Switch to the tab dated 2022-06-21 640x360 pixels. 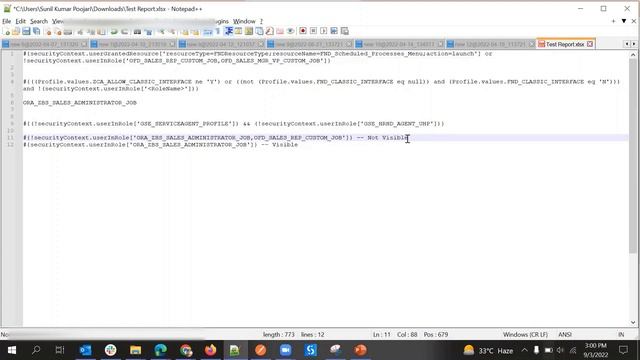tap(310, 44)
